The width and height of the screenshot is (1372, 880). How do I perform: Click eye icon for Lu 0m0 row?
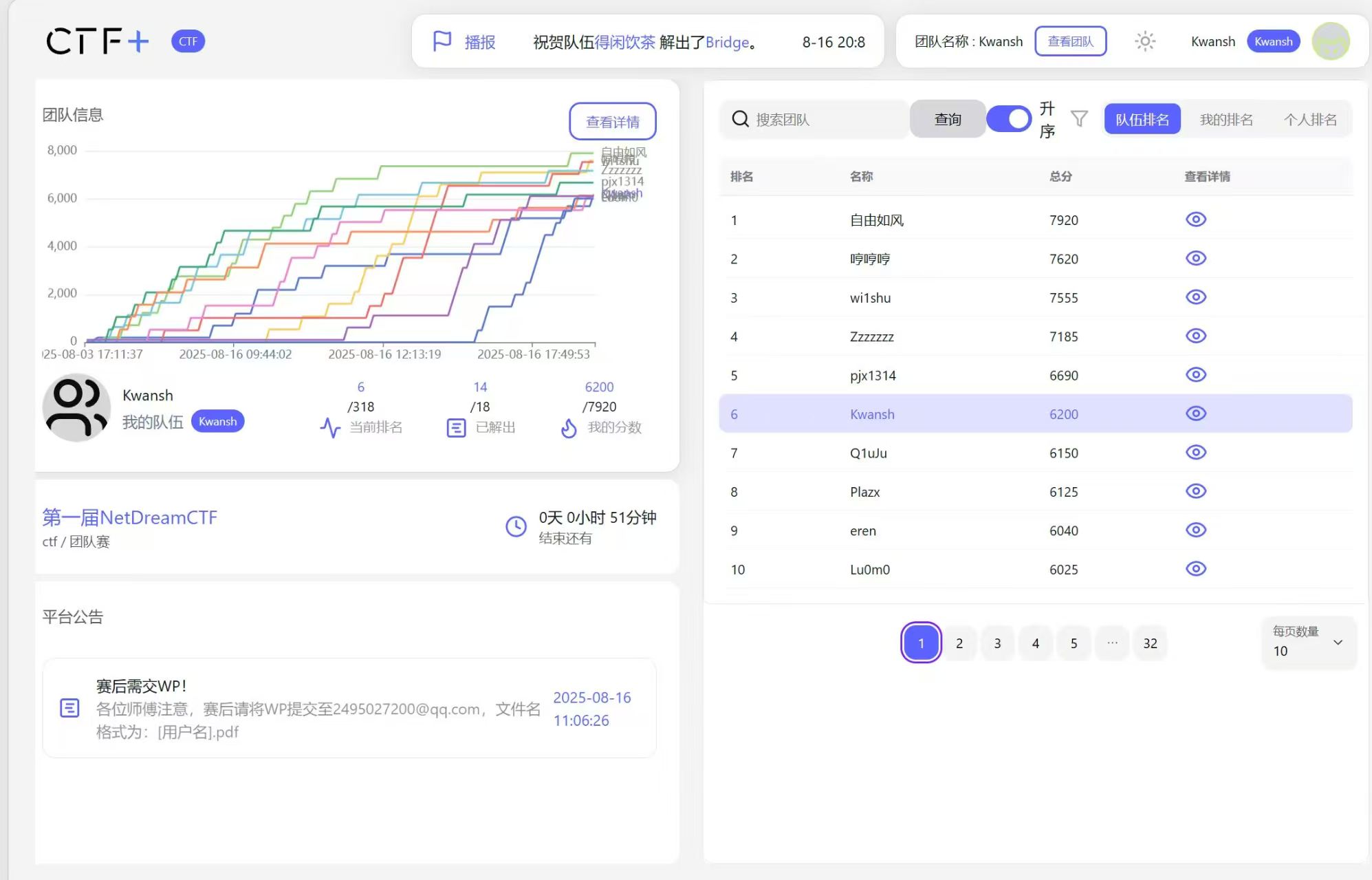1196,569
